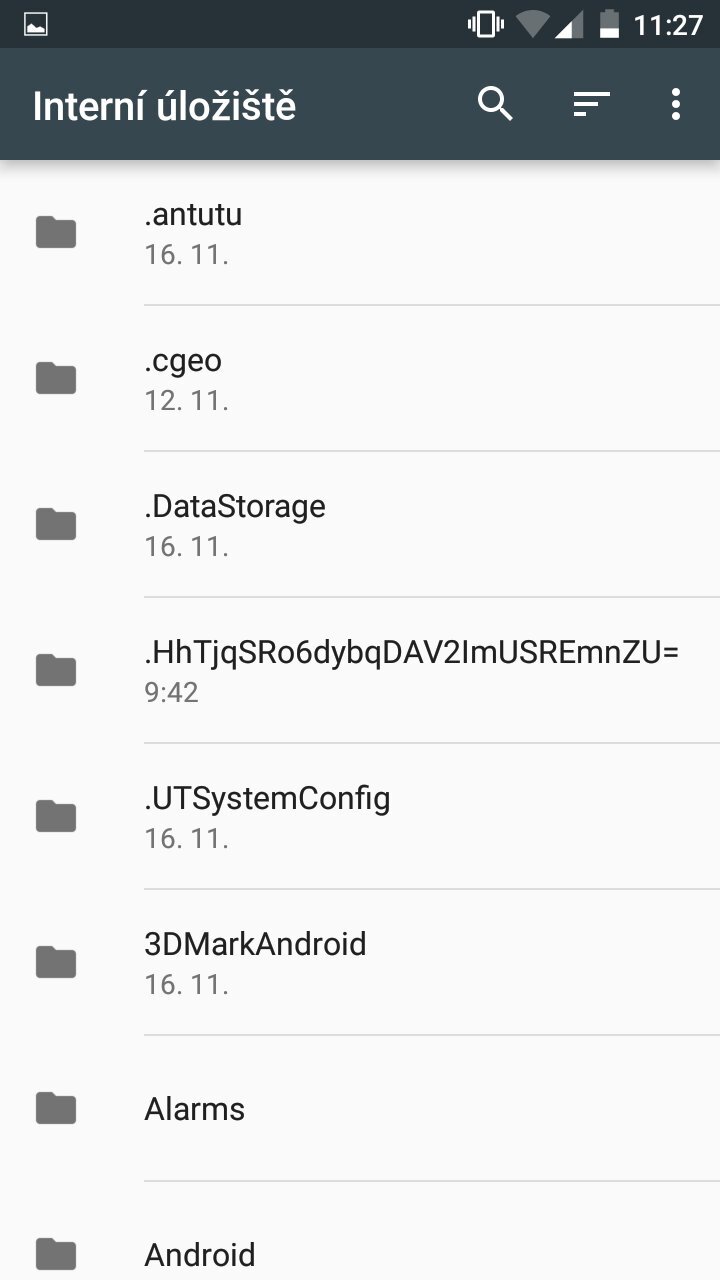Tap the folder icon beside 3DMarkAndroid
Screen dimensions: 720x1280
pos(56,962)
